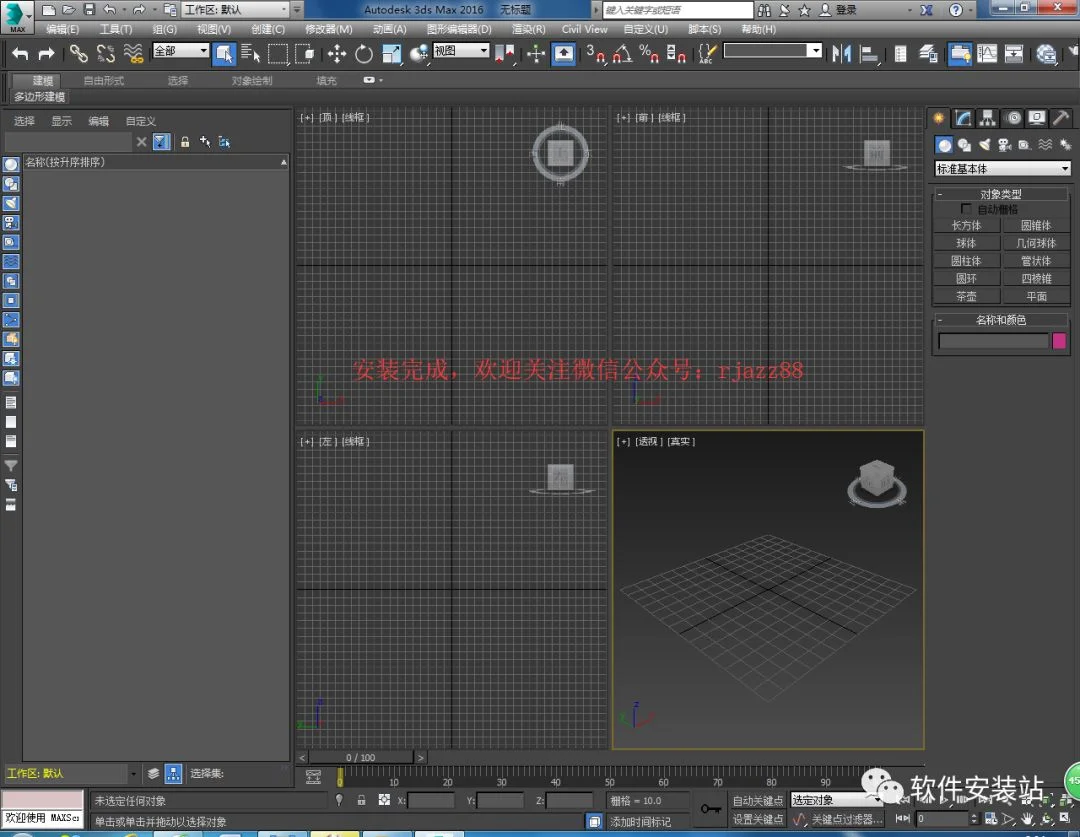The width and height of the screenshot is (1080, 837).
Task: Switch to the 自由形式 ribbon tab
Action: (x=103, y=81)
